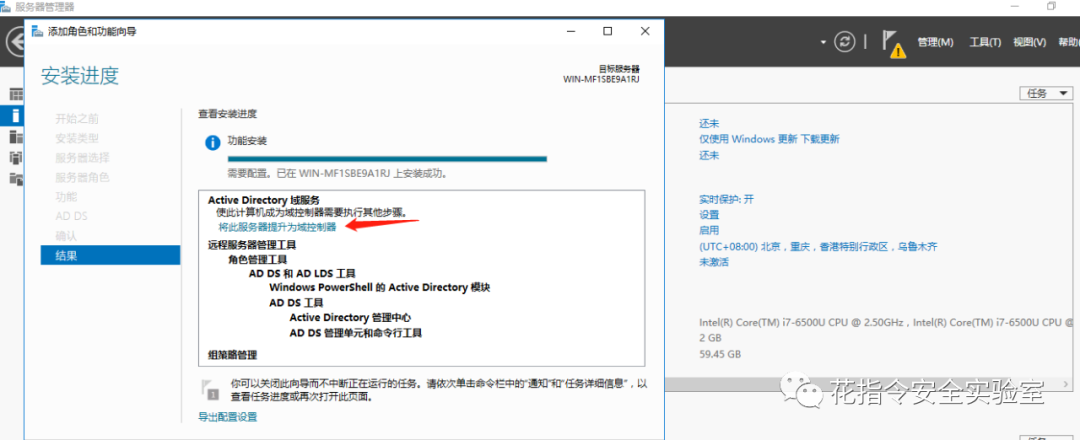Click the 角色管理工具 row

click(x=258, y=260)
